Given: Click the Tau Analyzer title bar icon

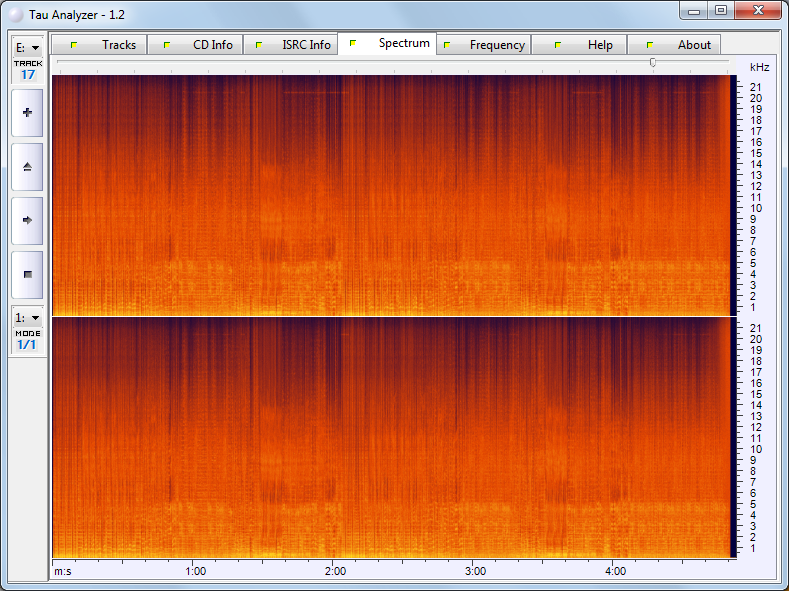Looking at the screenshot, I should coord(16,11).
